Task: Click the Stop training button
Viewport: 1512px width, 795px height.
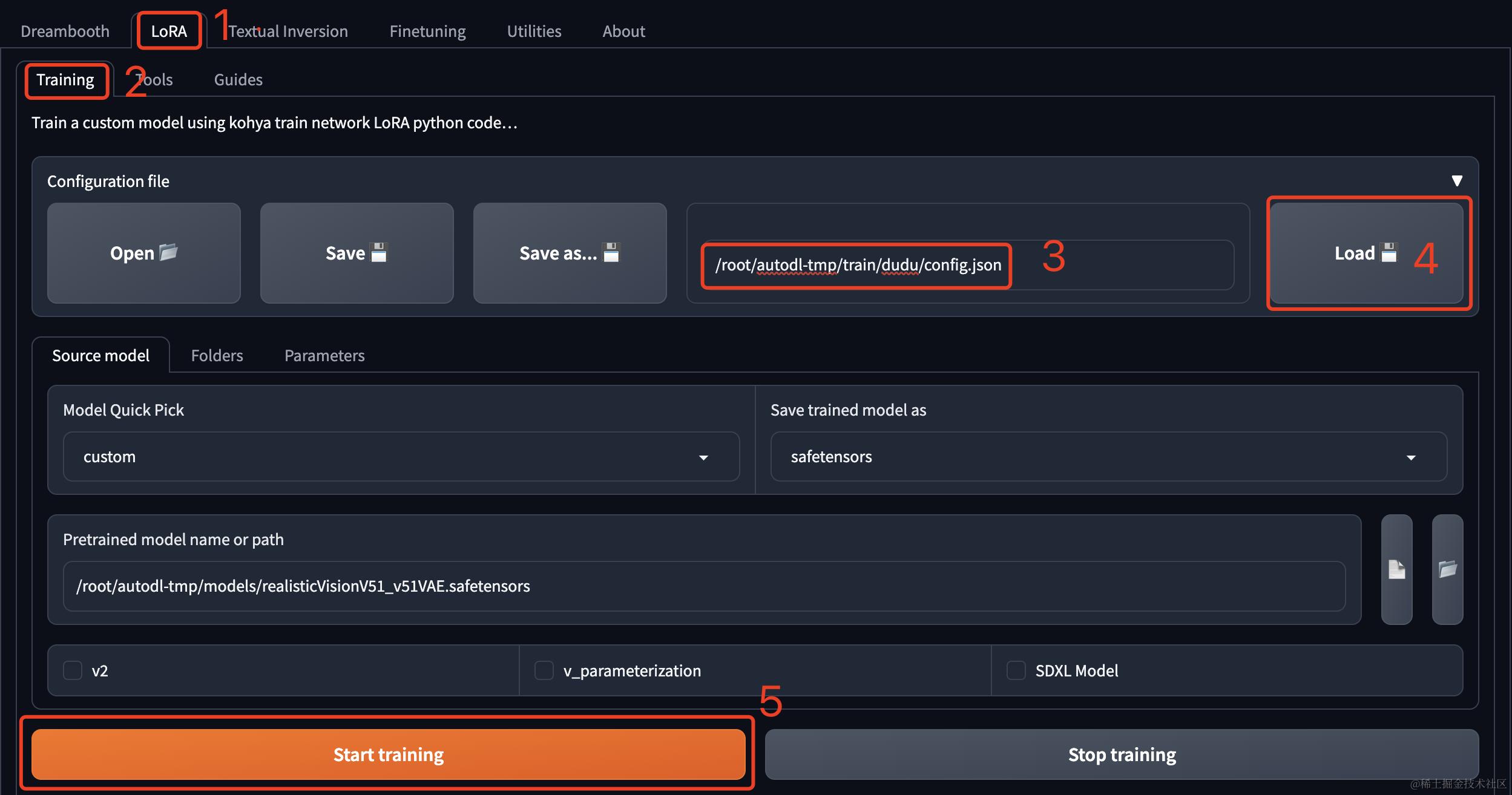Action: 1122,754
